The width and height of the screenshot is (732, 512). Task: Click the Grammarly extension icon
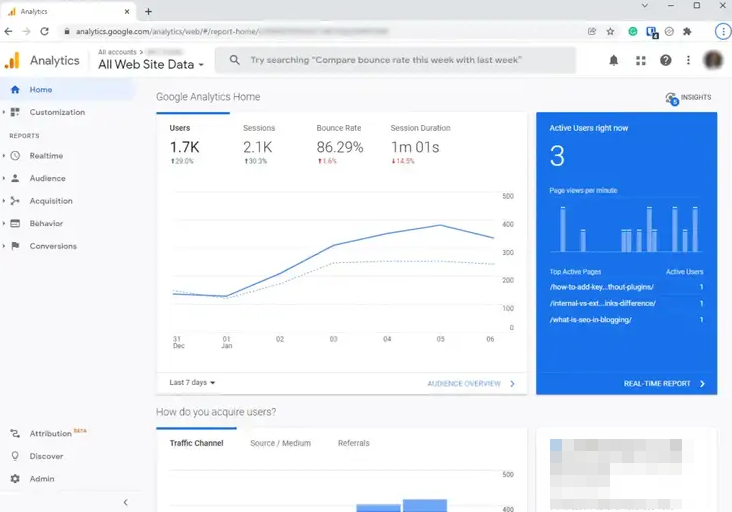(x=633, y=32)
